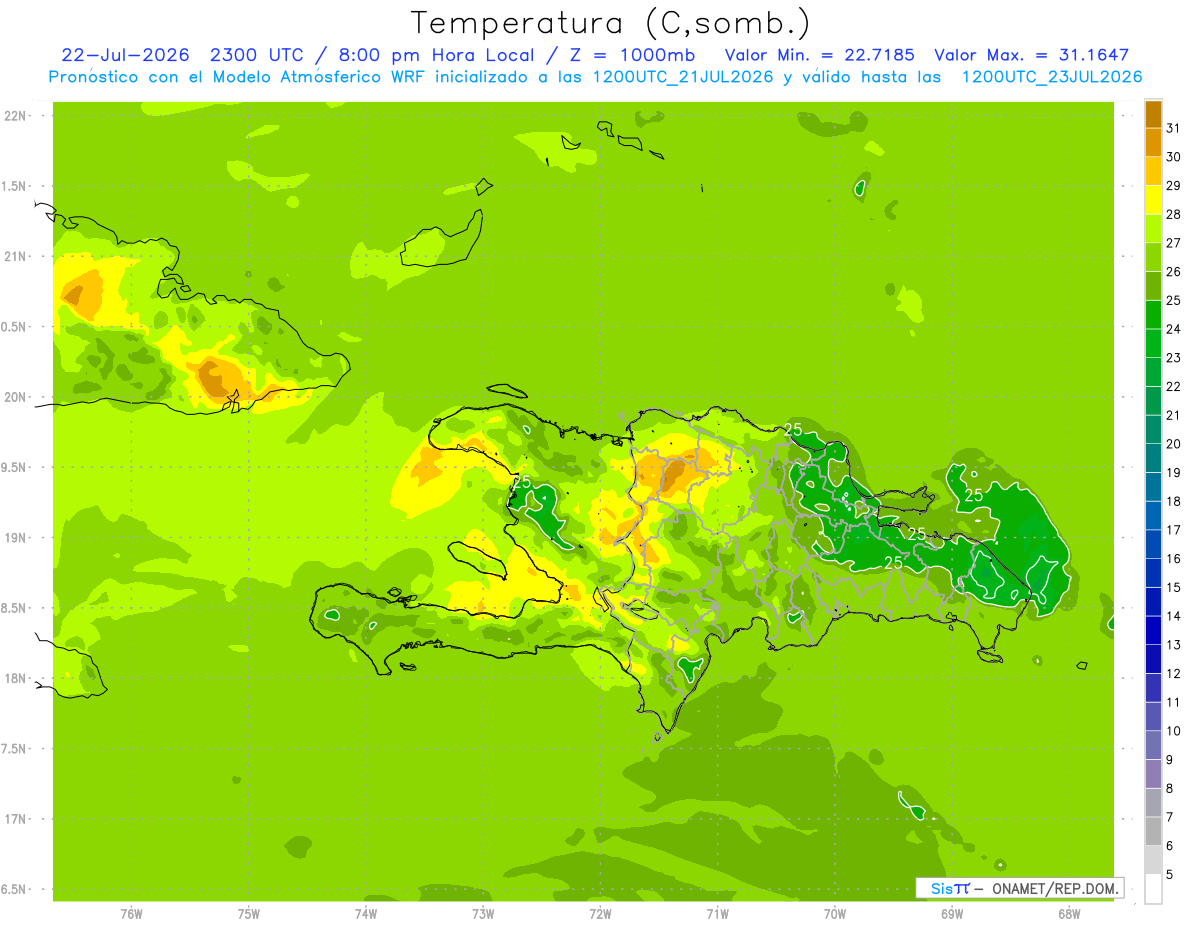Click the '13' label on the color scale

tap(1173, 645)
